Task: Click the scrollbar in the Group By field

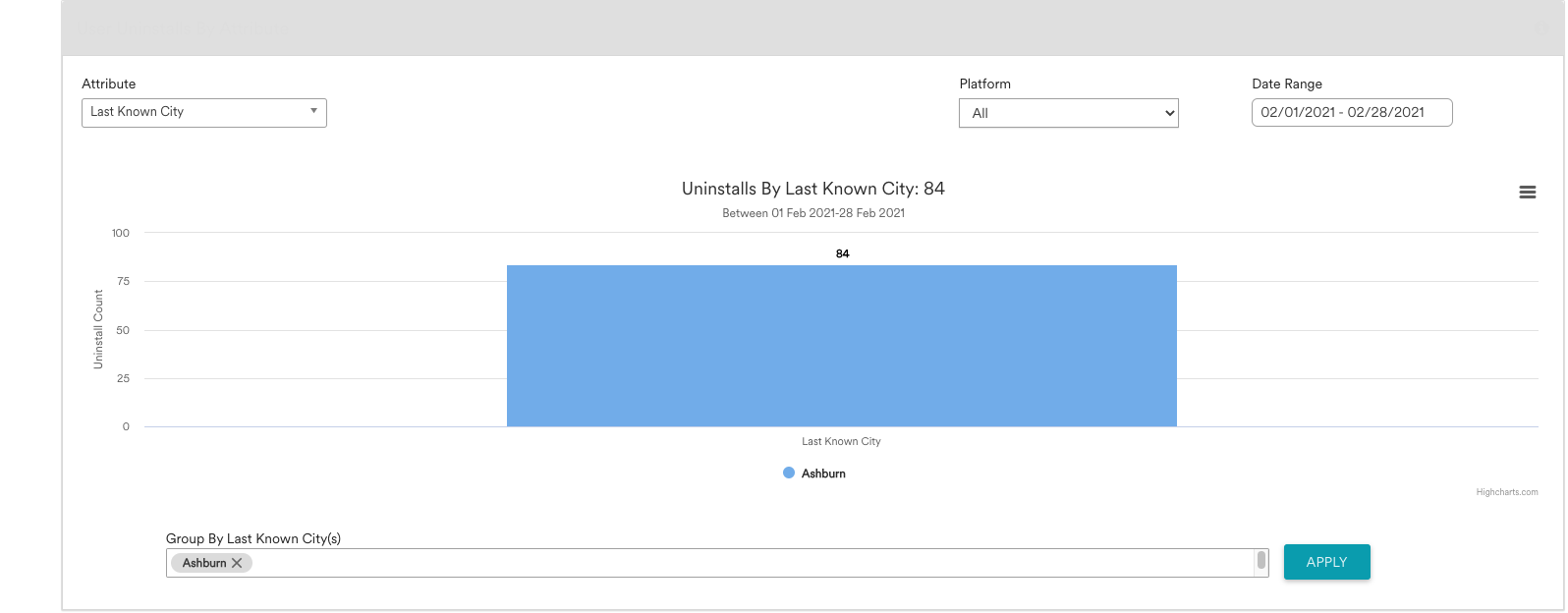Action: (x=1260, y=561)
